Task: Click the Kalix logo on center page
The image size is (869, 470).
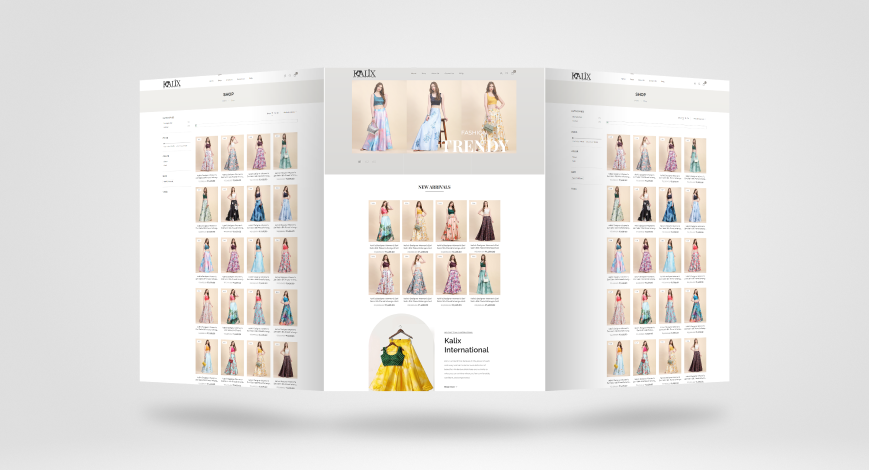Action: [x=364, y=73]
